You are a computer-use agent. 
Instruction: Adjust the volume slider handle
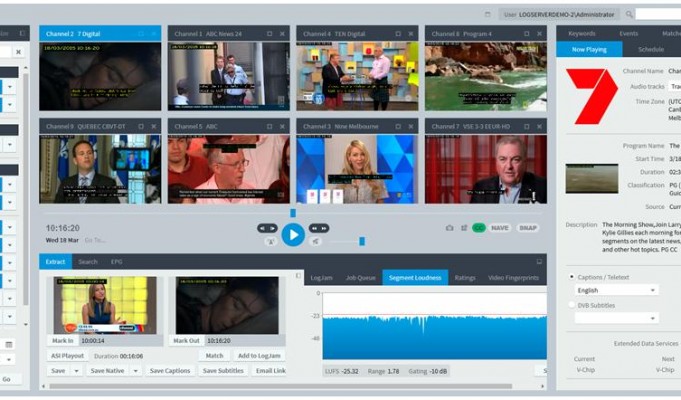(362, 241)
